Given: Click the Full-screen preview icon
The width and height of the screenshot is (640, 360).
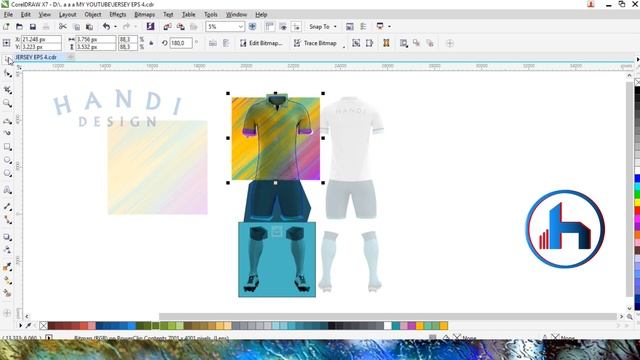Looking at the screenshot, I should point(252,27).
